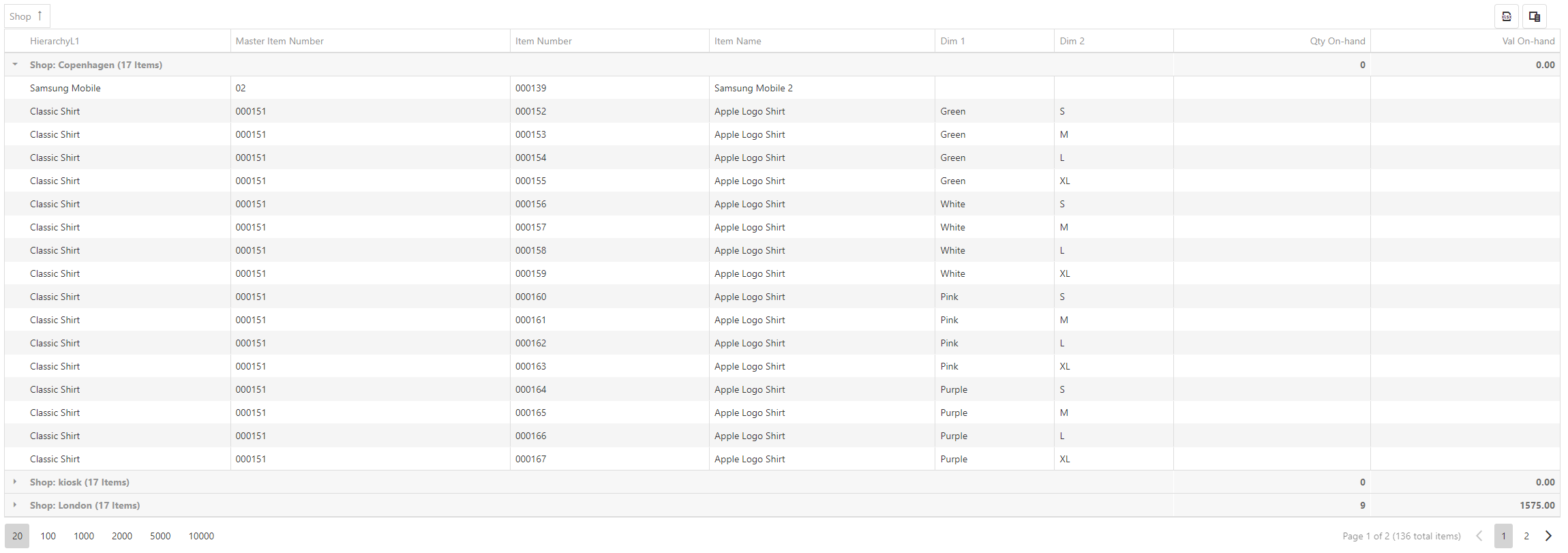Click London group value 1575.00
The height and width of the screenshot is (553, 1568).
pyautogui.click(x=1537, y=505)
